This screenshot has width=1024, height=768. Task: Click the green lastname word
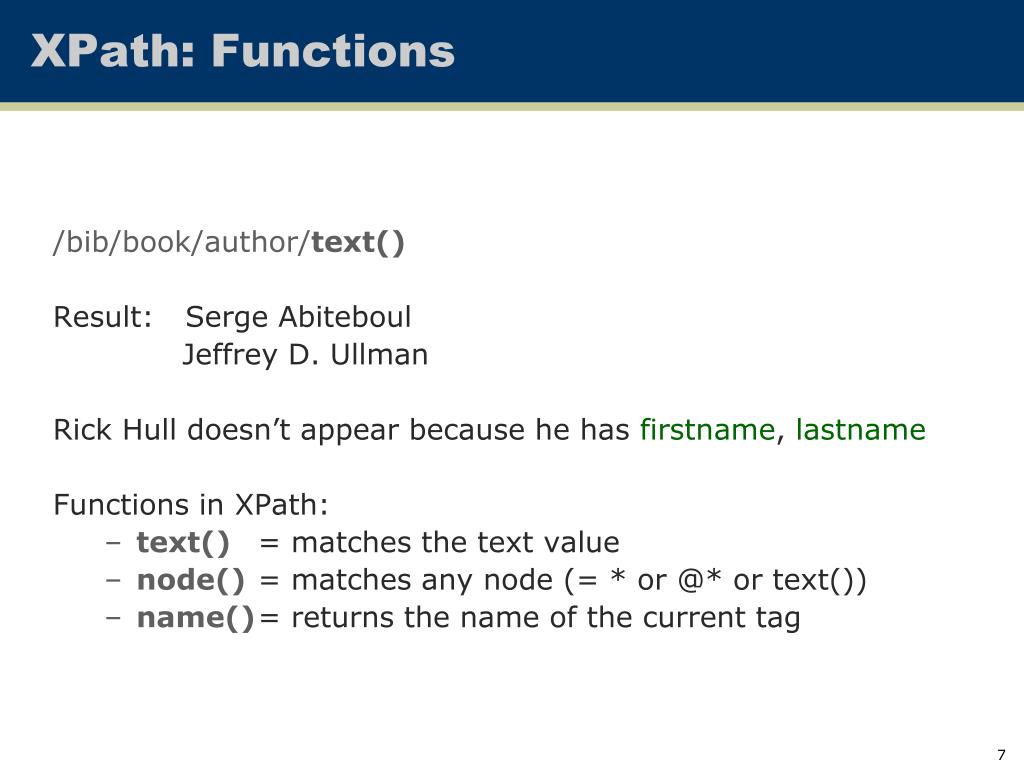pos(861,430)
